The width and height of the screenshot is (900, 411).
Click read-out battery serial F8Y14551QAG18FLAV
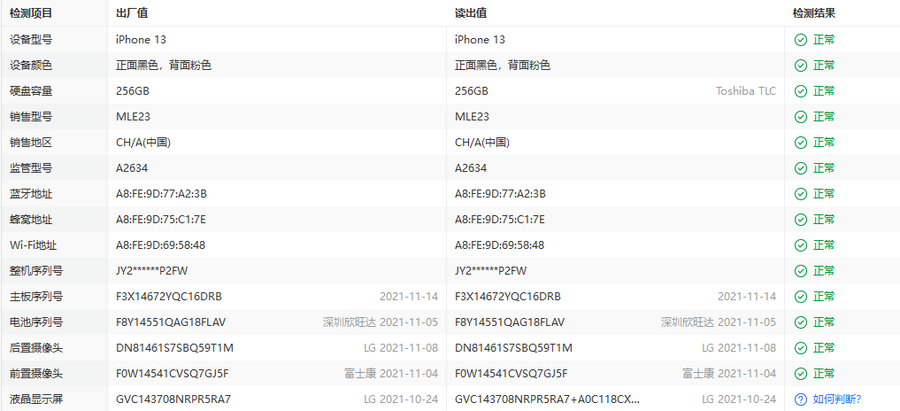510,322
